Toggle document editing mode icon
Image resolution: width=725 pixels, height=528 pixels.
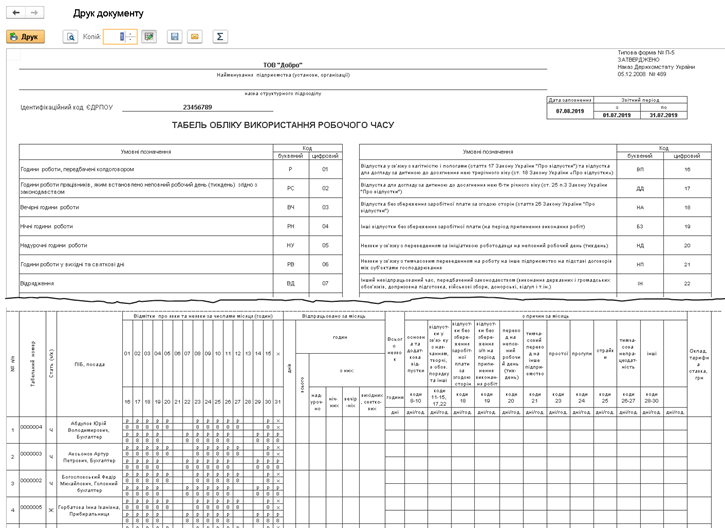click(149, 37)
